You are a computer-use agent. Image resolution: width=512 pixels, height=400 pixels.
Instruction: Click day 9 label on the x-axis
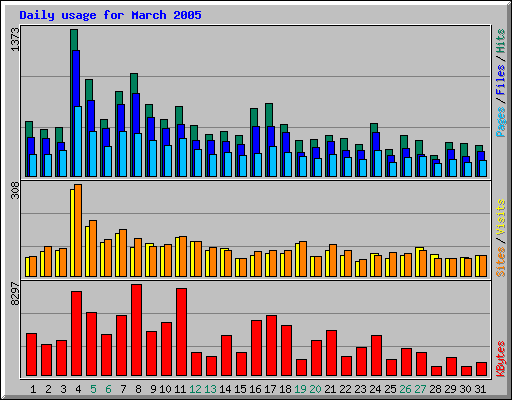pos(153,389)
